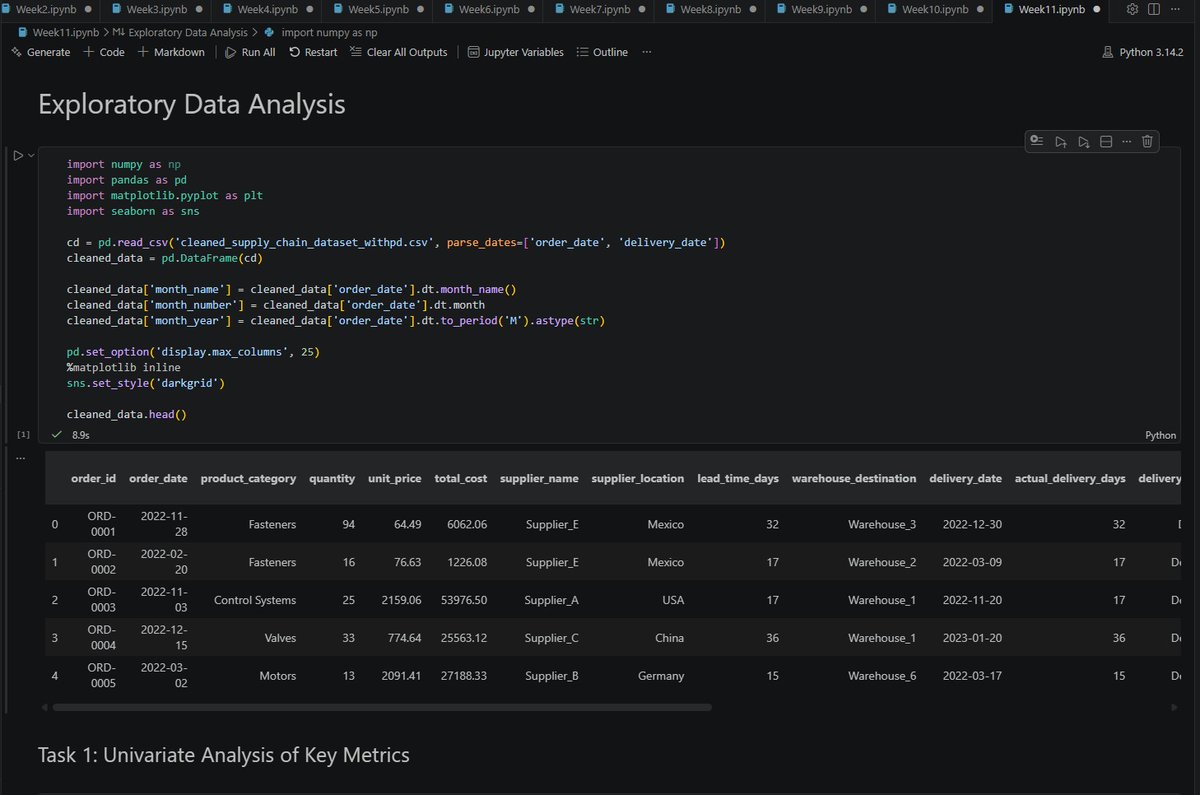Screen dimensions: 1200x795
Task: Click the supplier_location column header
Action: pos(638,478)
